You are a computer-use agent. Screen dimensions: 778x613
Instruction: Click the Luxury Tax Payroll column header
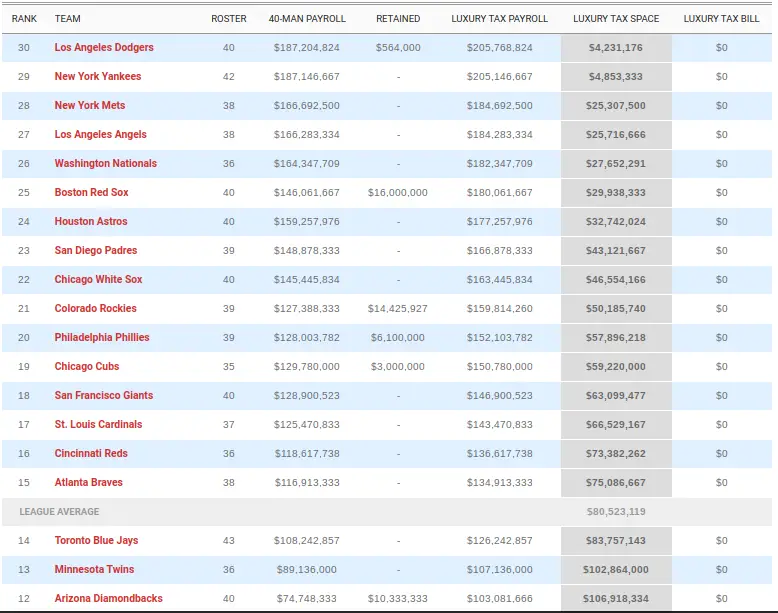click(500, 19)
